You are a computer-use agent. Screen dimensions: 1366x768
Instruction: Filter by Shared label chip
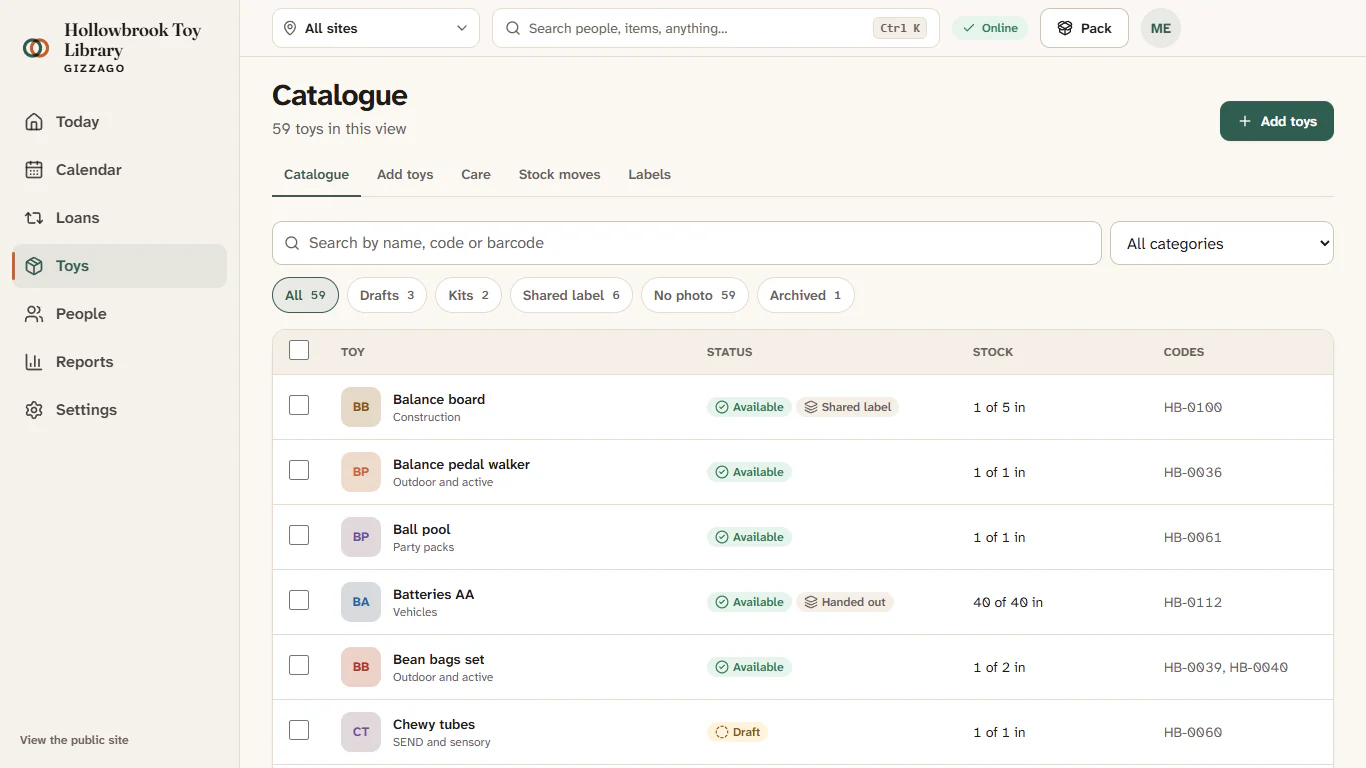pyautogui.click(x=571, y=295)
